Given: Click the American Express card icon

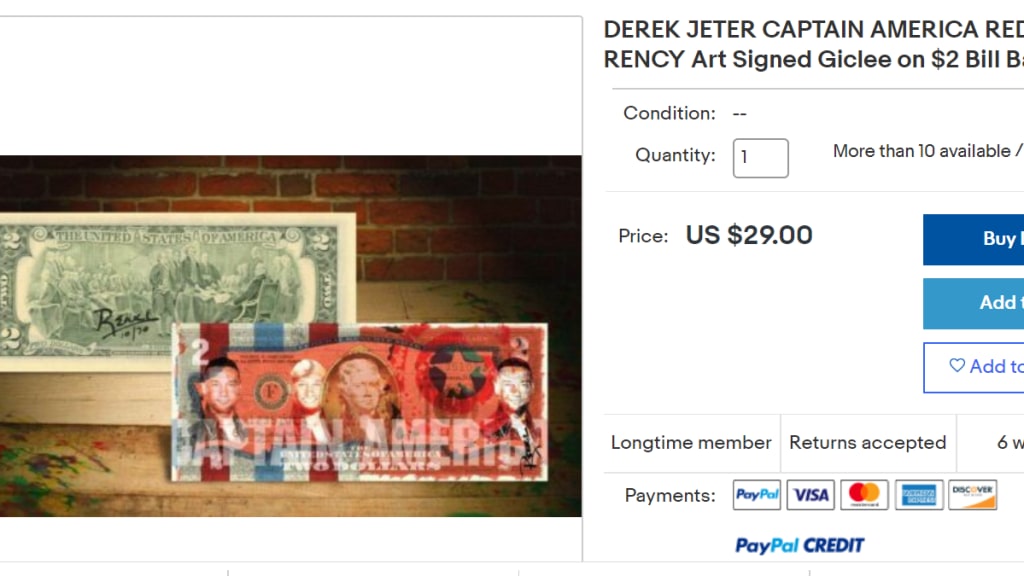Looking at the screenshot, I should [919, 494].
